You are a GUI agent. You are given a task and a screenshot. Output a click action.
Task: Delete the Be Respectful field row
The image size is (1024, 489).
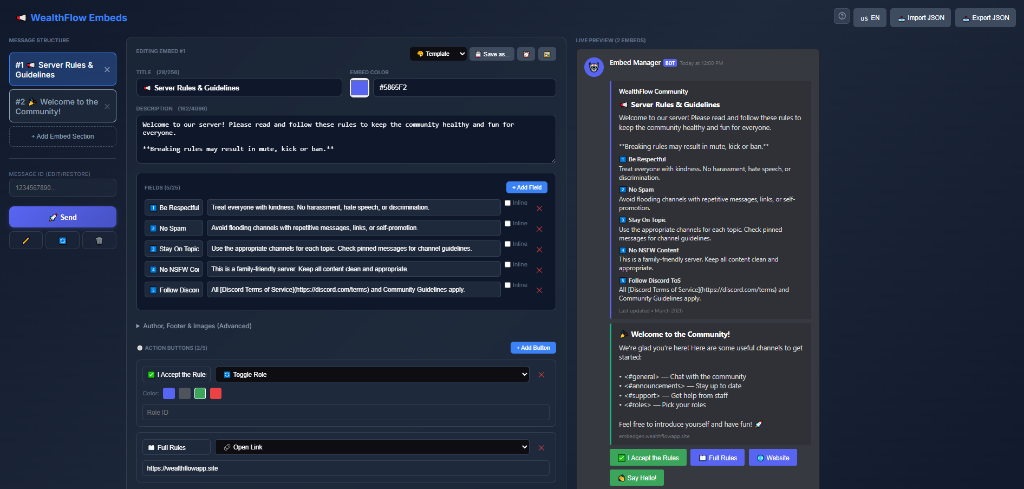click(539, 209)
